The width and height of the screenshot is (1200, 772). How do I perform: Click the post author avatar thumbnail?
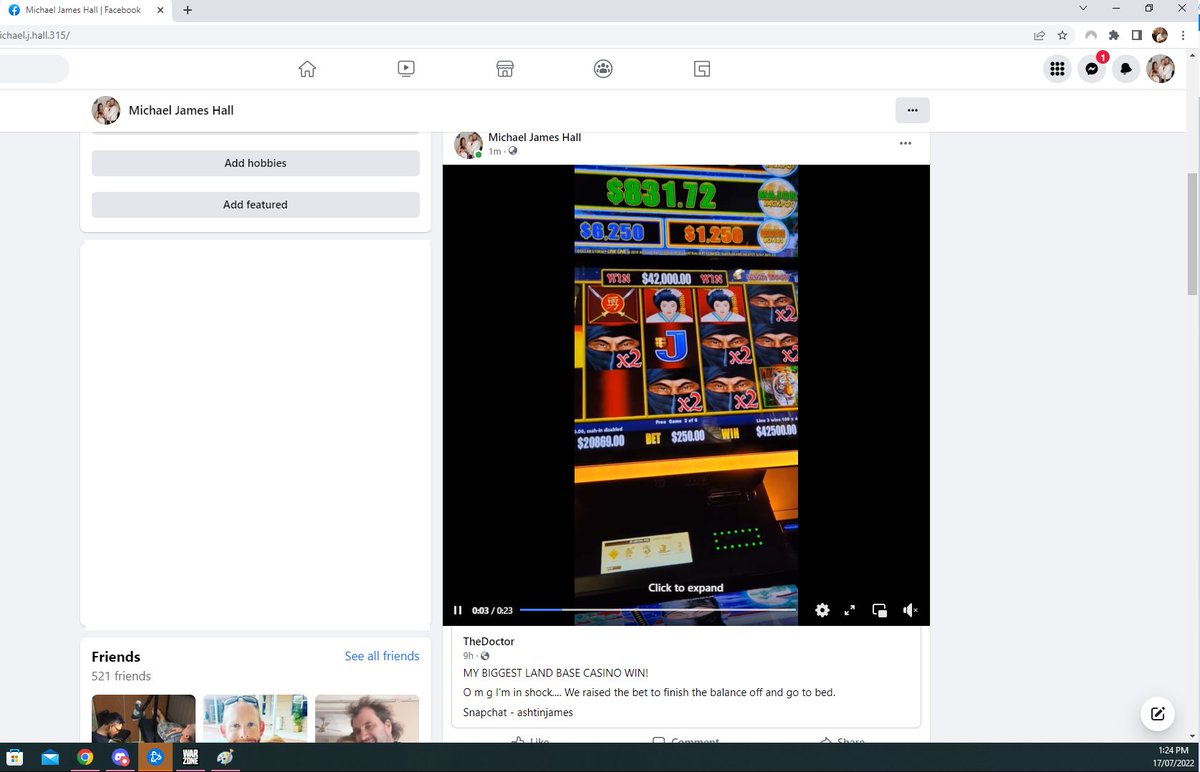pyautogui.click(x=468, y=145)
